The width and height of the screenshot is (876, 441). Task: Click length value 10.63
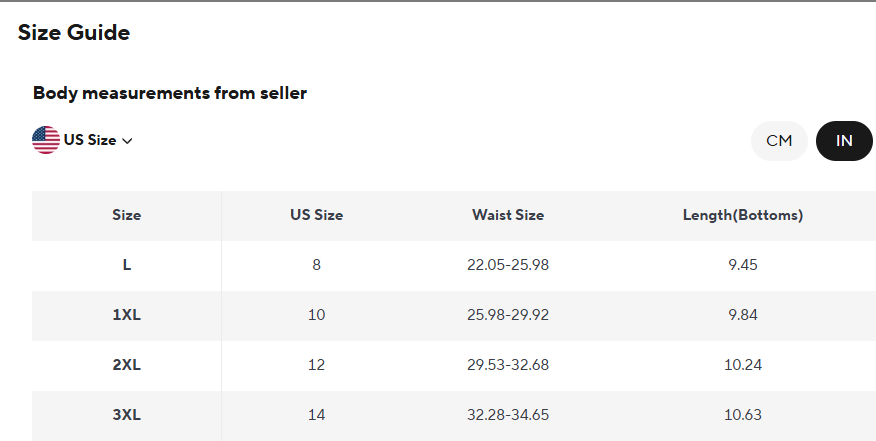[x=743, y=415]
